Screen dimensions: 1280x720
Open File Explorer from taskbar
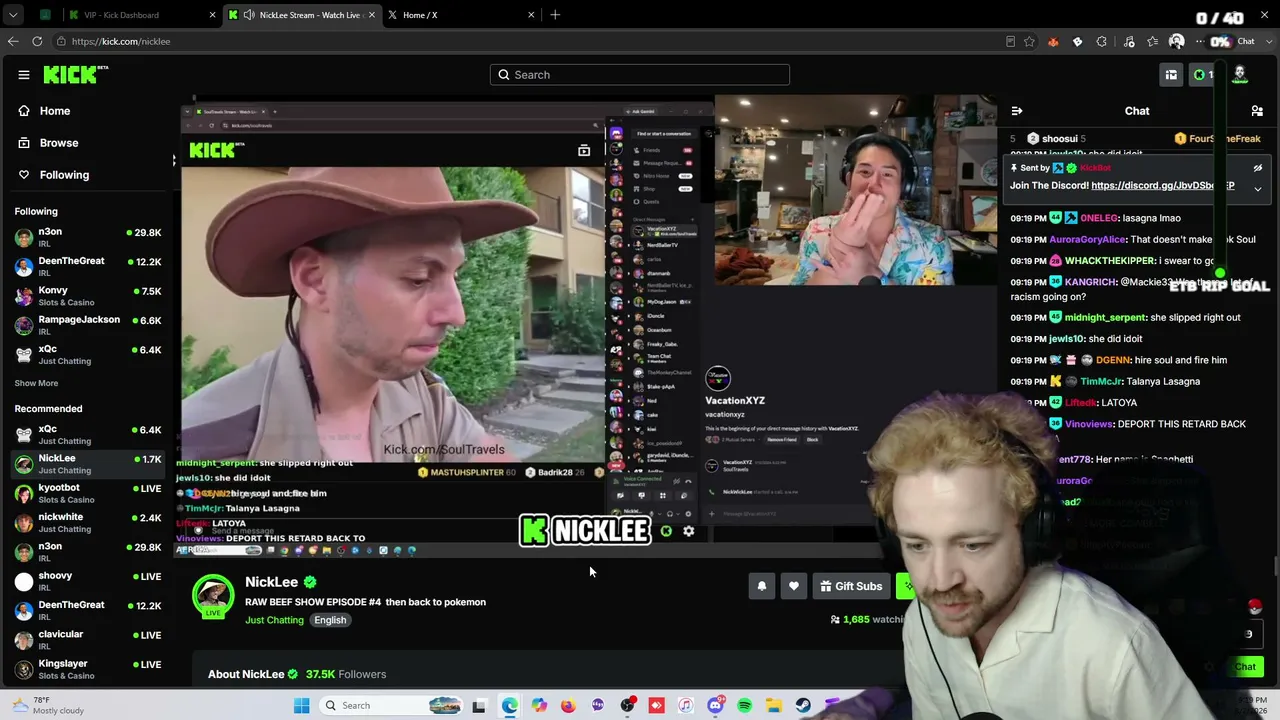774,706
